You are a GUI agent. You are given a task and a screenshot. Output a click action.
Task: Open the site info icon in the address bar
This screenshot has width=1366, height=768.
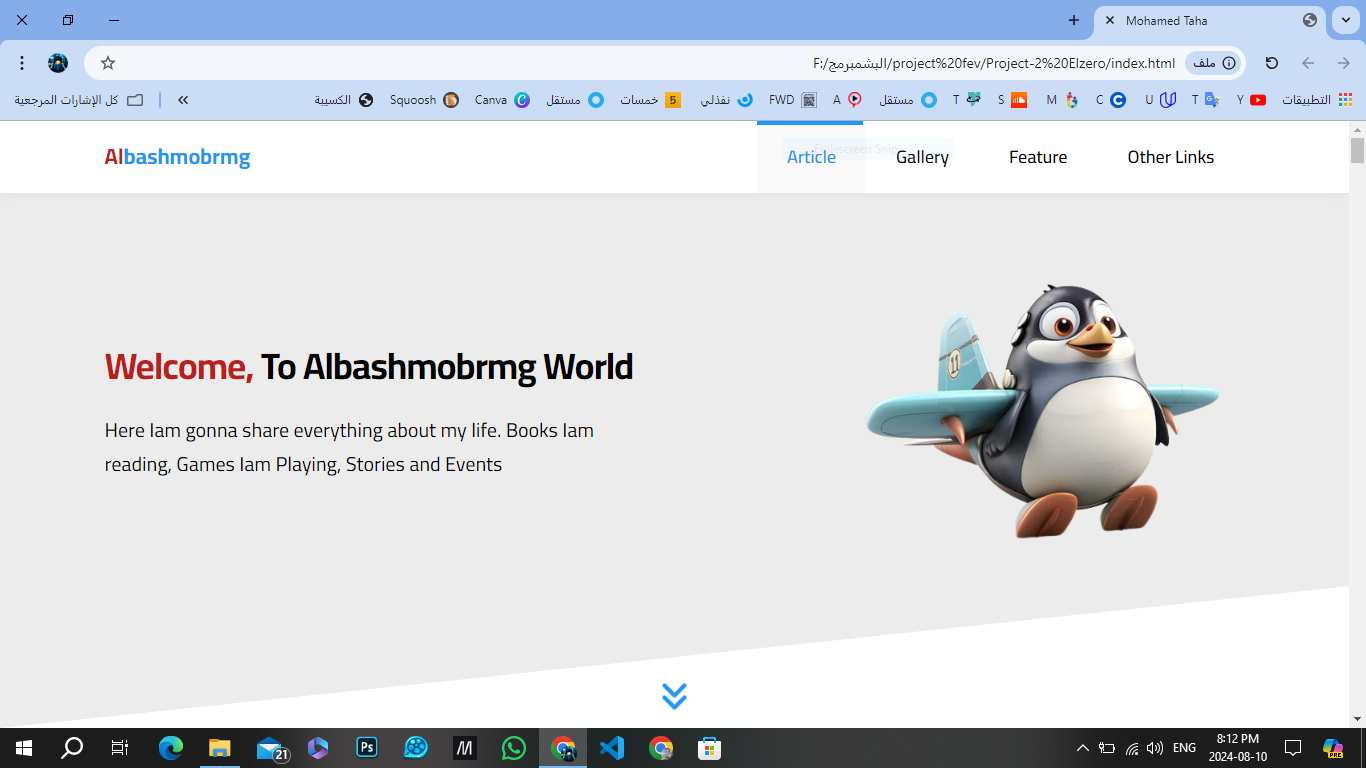(x=1229, y=63)
